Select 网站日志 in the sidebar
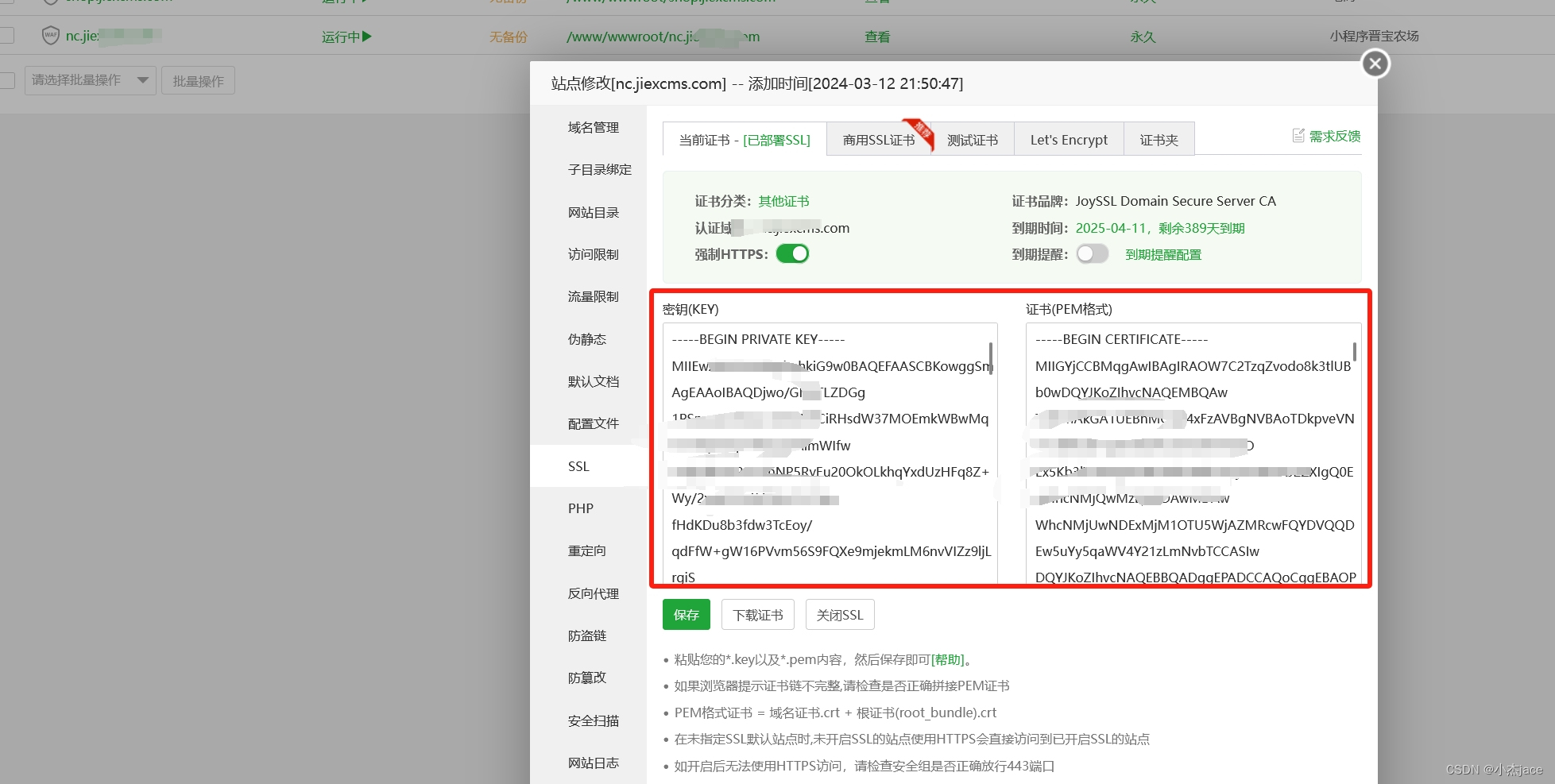The width and height of the screenshot is (1555, 784). point(593,763)
